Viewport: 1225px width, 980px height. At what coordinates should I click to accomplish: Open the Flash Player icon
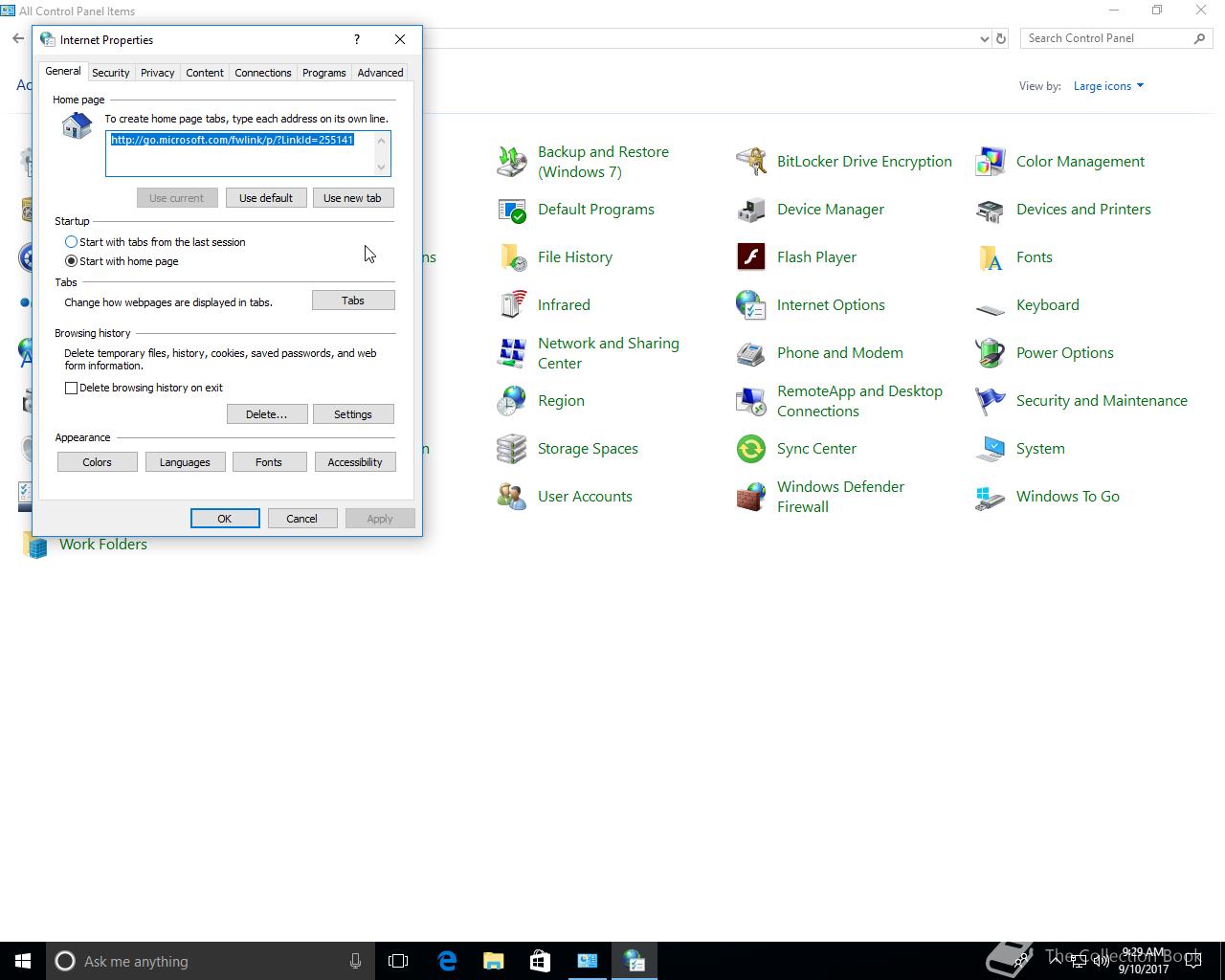tap(750, 257)
